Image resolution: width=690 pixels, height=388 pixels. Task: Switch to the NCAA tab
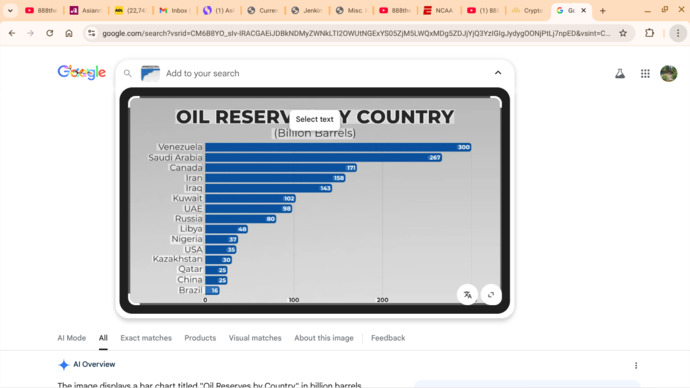pyautogui.click(x=438, y=11)
